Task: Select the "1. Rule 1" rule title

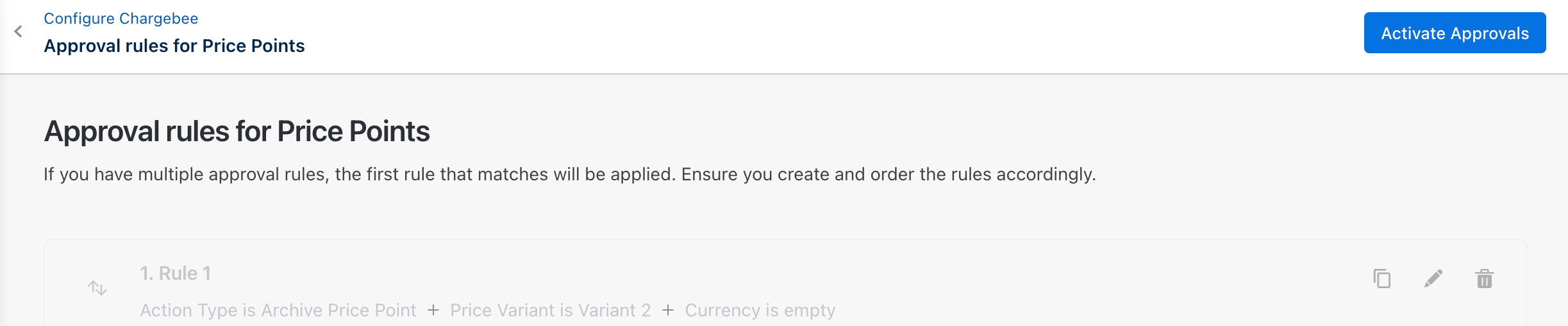Action: [175, 273]
